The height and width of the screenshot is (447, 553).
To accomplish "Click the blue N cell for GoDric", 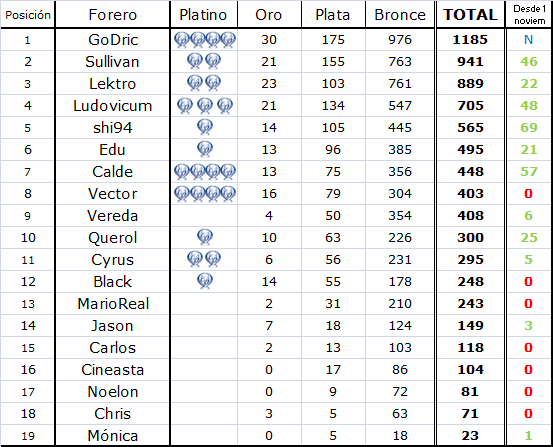I will point(528,40).
